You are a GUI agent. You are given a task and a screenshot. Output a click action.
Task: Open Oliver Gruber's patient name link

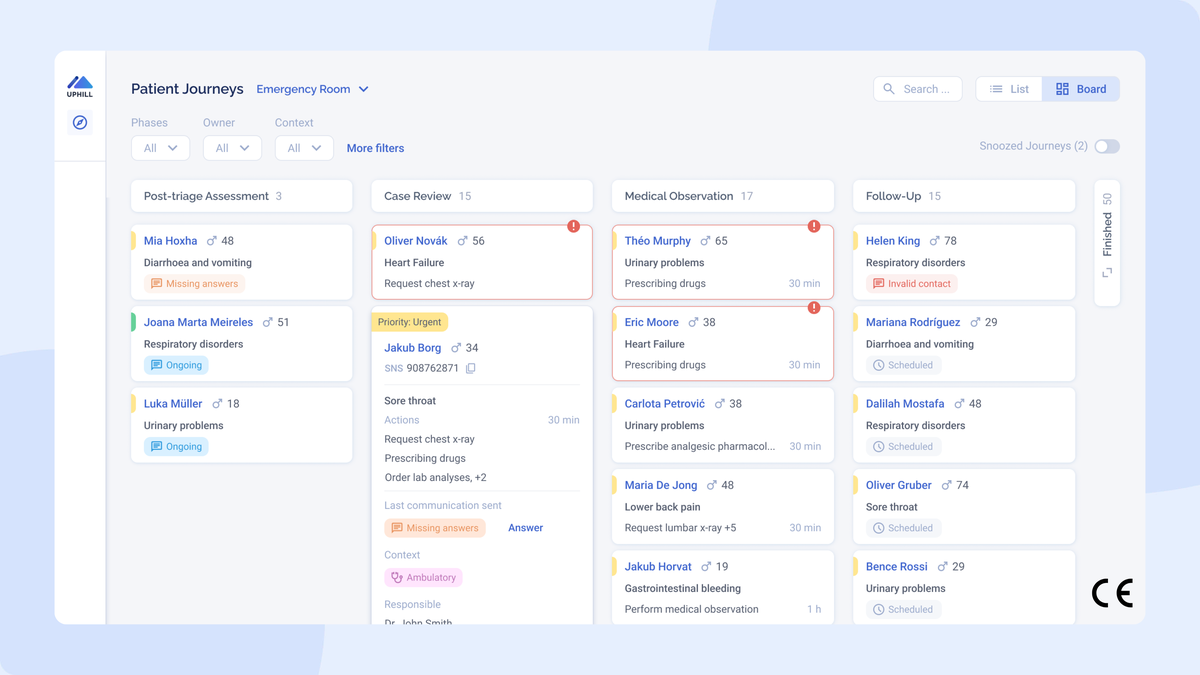[x=899, y=485]
